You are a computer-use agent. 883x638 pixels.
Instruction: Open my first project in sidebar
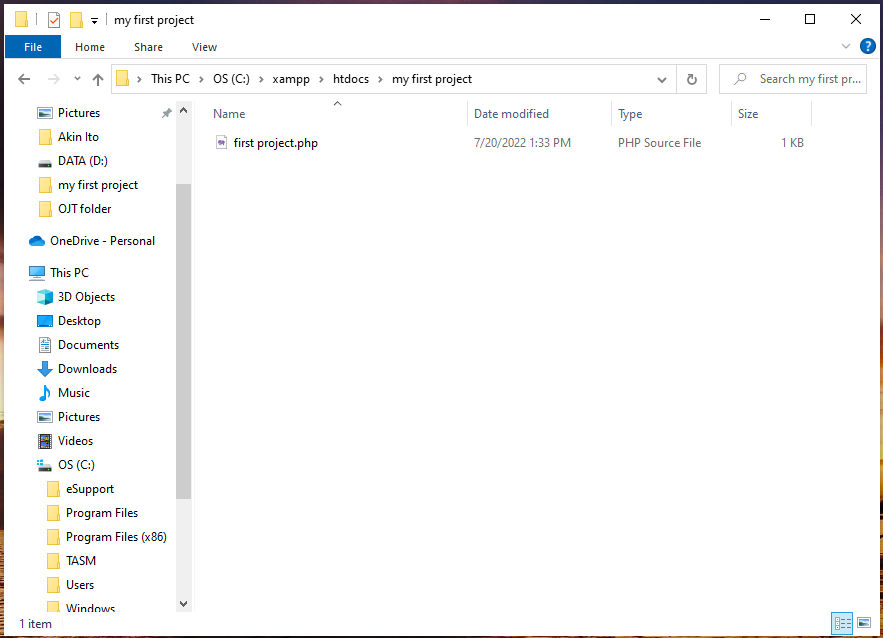pos(98,185)
